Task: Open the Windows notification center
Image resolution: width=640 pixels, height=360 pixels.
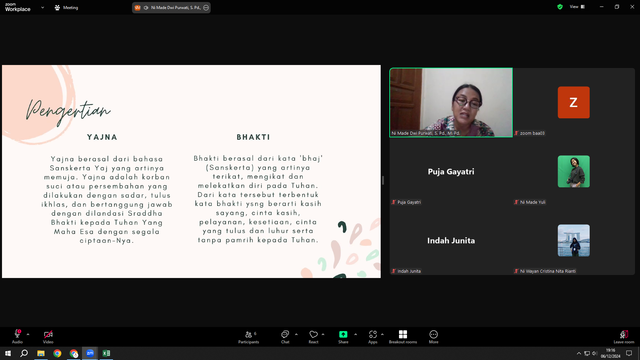Action: pyautogui.click(x=629, y=353)
